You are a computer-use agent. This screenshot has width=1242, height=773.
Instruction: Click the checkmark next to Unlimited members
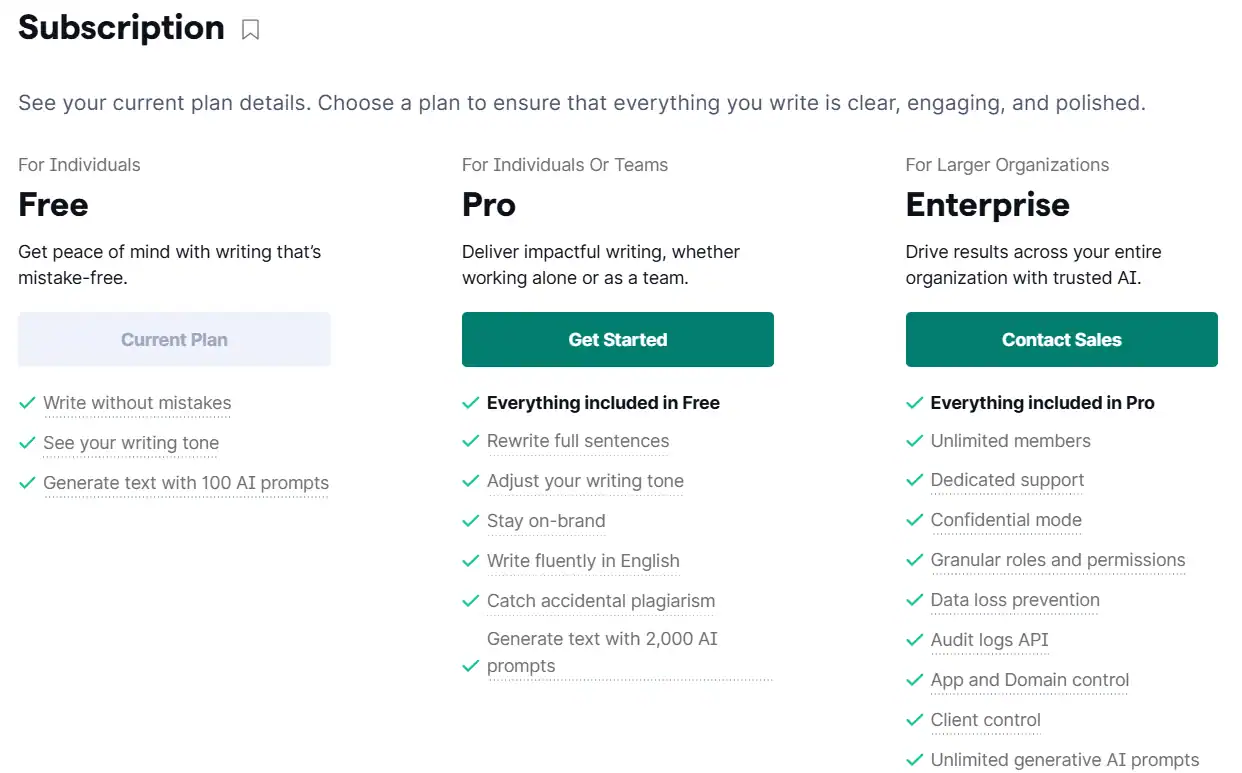point(914,441)
